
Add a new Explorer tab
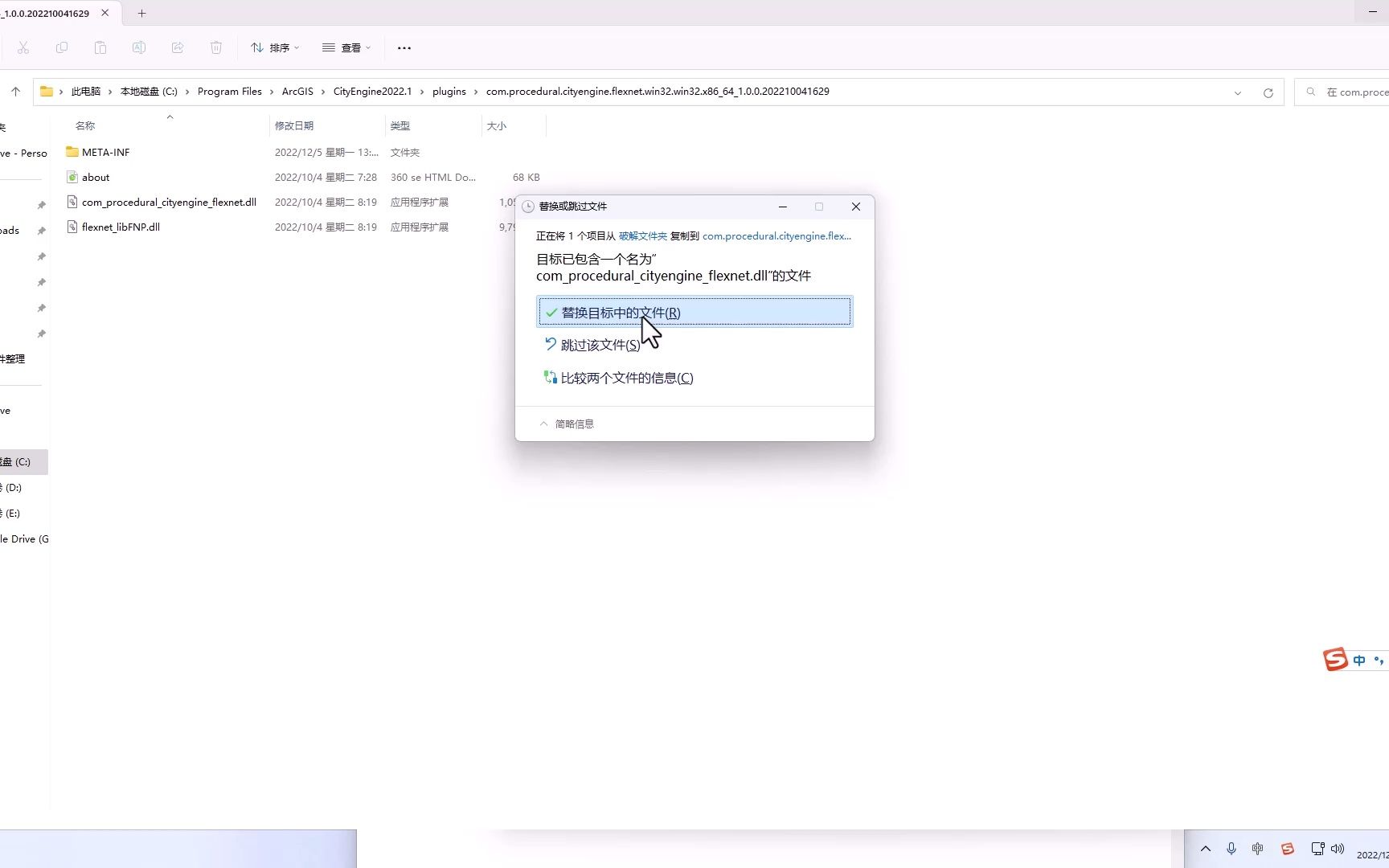[x=141, y=13]
